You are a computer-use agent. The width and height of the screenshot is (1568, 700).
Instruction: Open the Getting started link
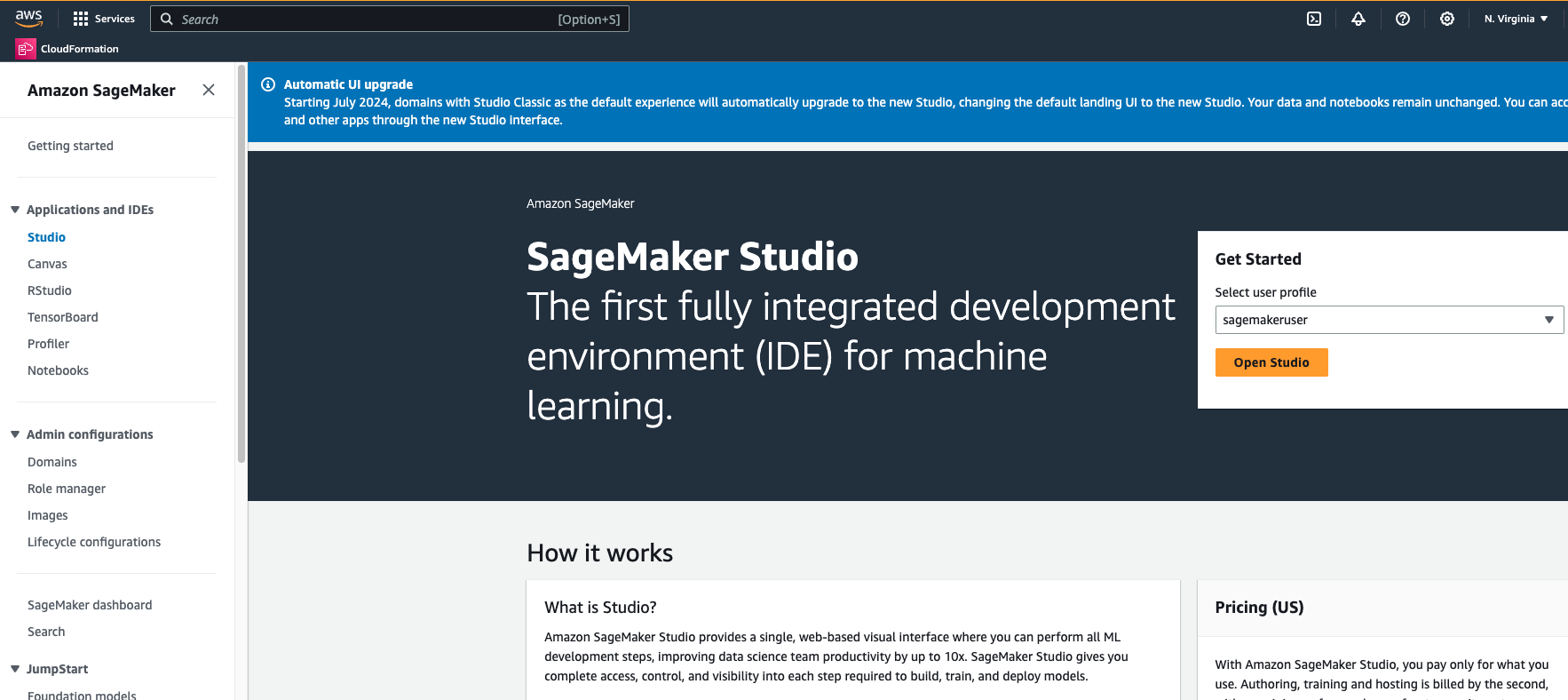[x=70, y=146]
